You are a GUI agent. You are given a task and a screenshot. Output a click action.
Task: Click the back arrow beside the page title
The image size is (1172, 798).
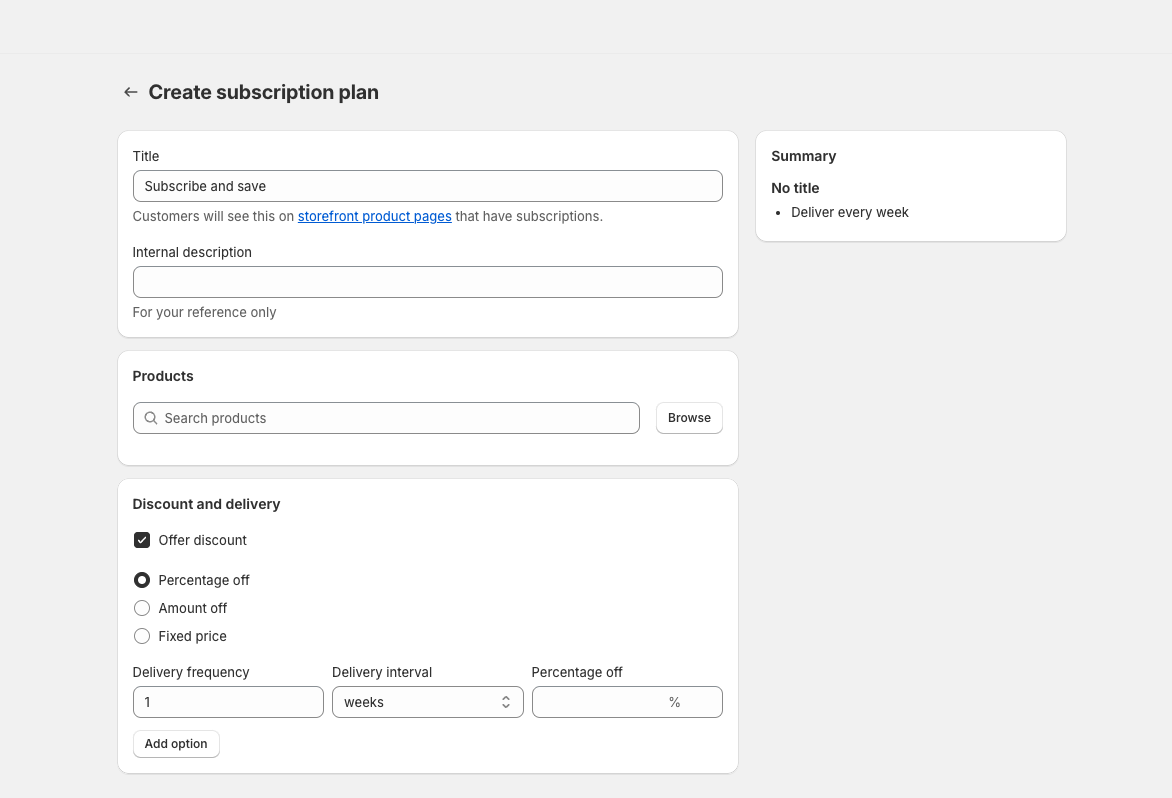[130, 92]
